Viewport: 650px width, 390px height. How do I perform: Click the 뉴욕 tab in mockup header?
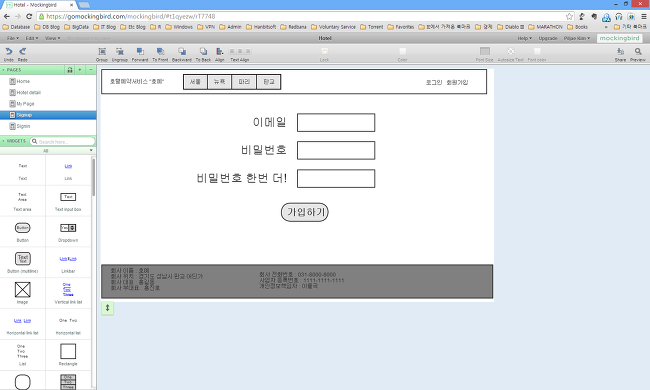(219, 82)
